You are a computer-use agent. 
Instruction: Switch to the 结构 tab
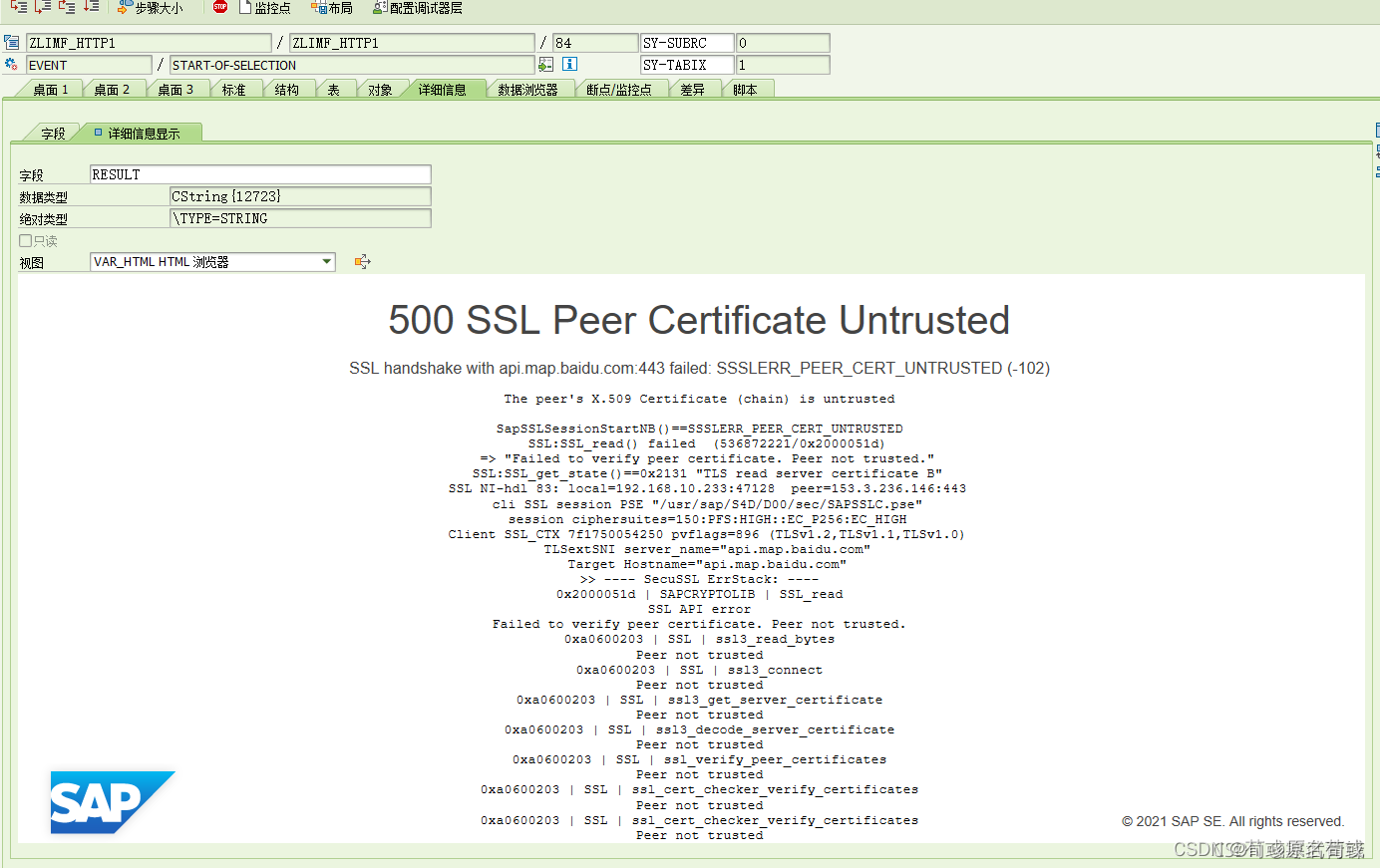pos(287,90)
